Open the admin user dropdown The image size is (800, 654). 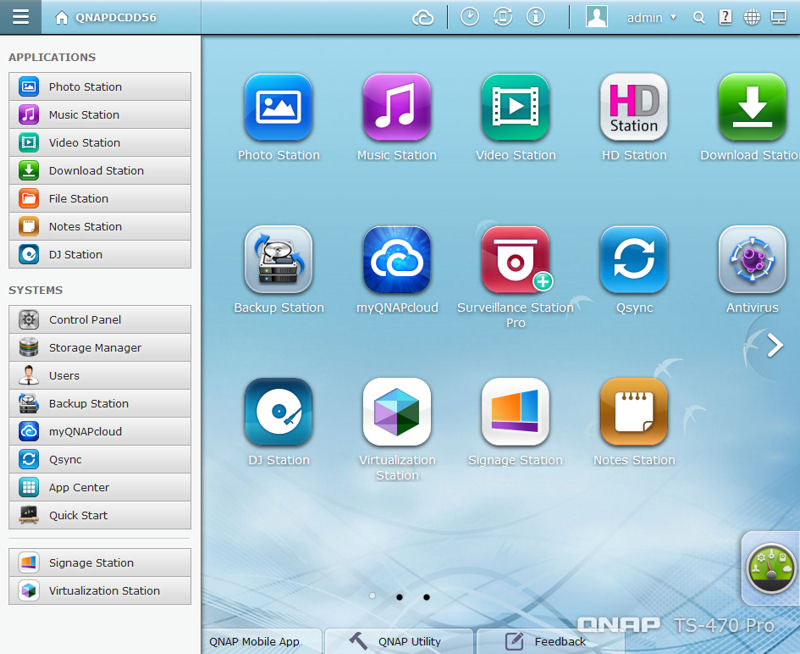[x=652, y=18]
